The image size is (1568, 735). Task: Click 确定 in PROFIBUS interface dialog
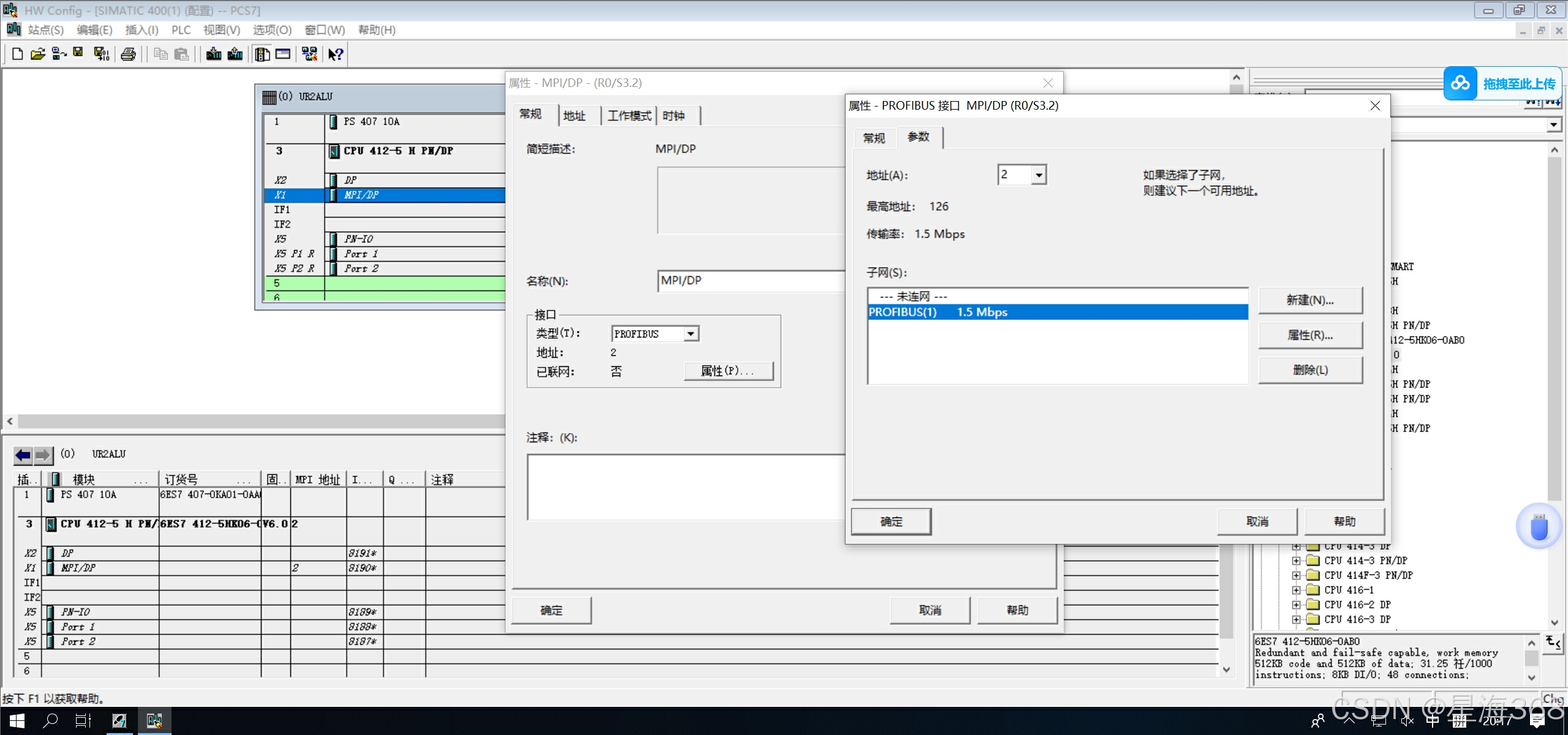click(891, 521)
